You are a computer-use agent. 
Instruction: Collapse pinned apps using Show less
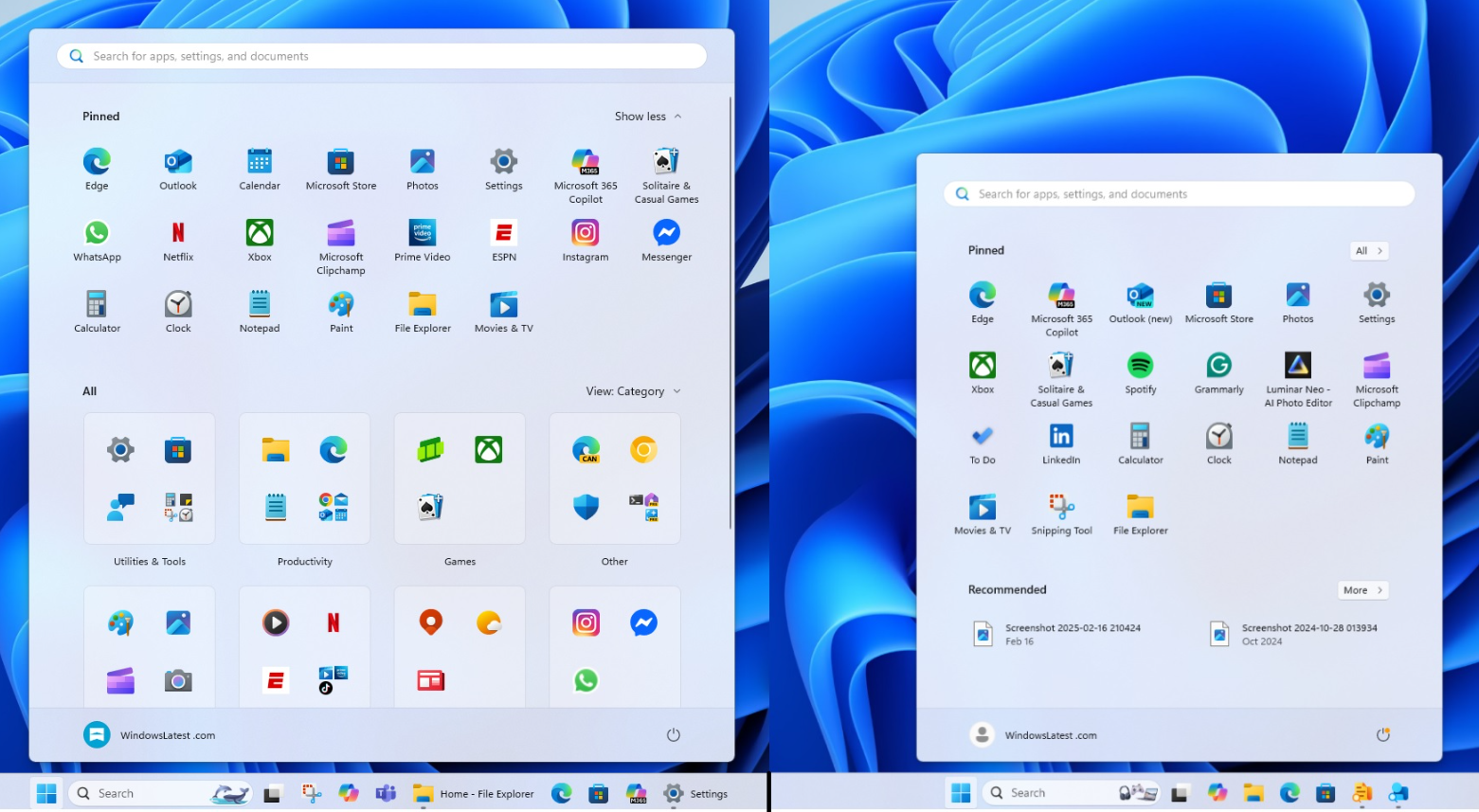click(647, 116)
